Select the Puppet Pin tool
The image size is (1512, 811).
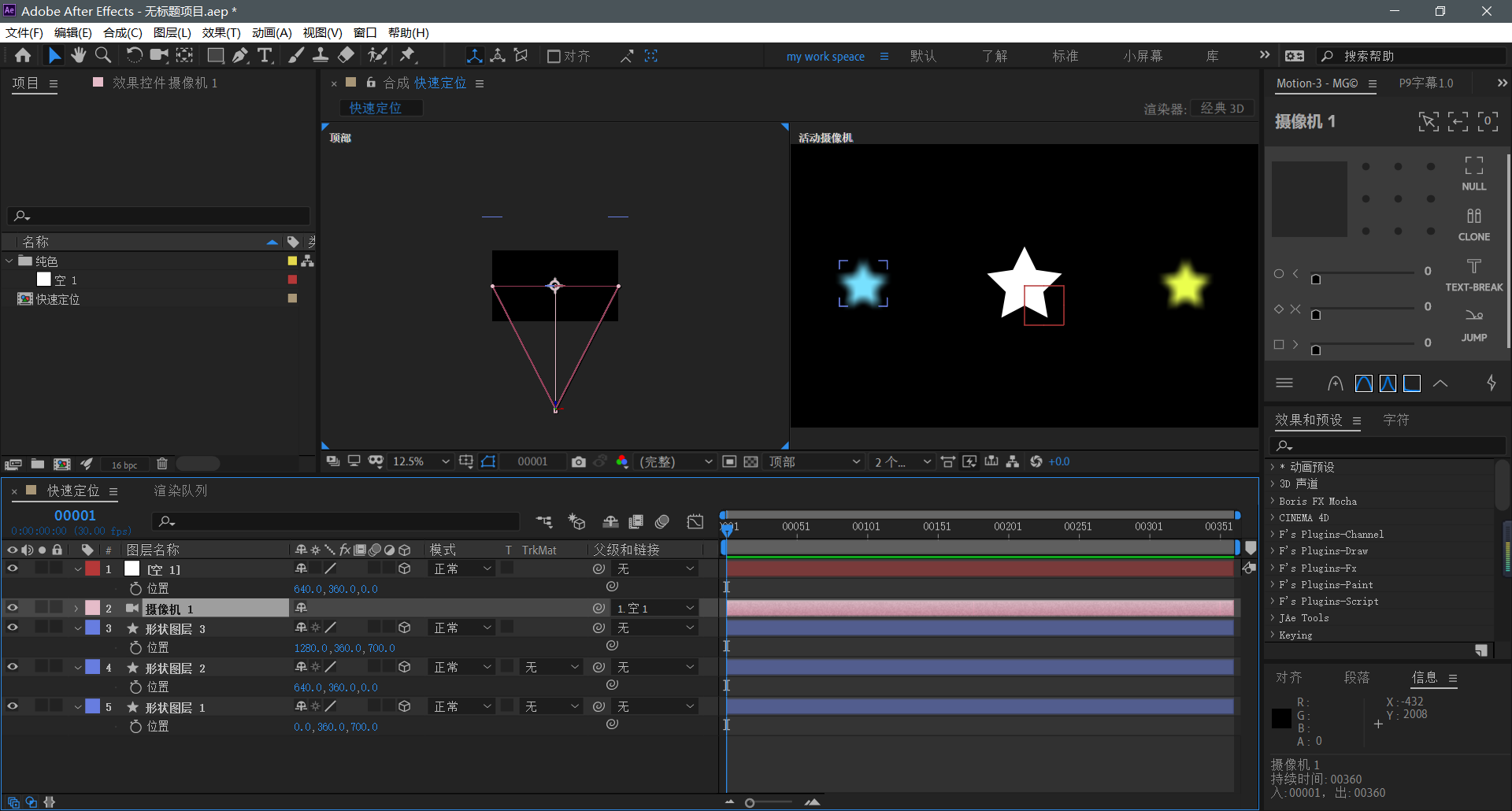pos(407,55)
